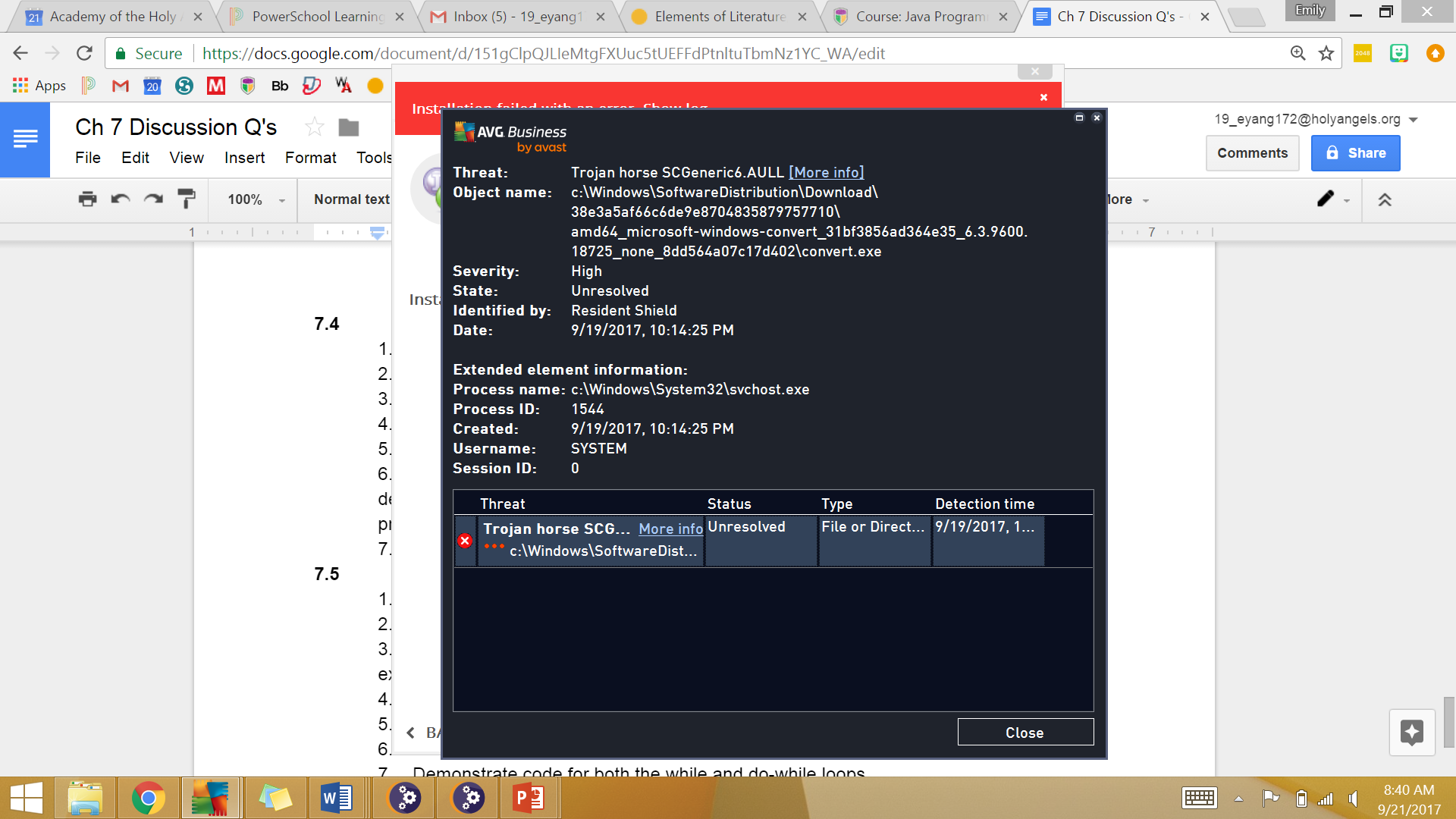Switch to PowerSchool Learning tab
This screenshot has height=819, width=1456.
coord(318,17)
